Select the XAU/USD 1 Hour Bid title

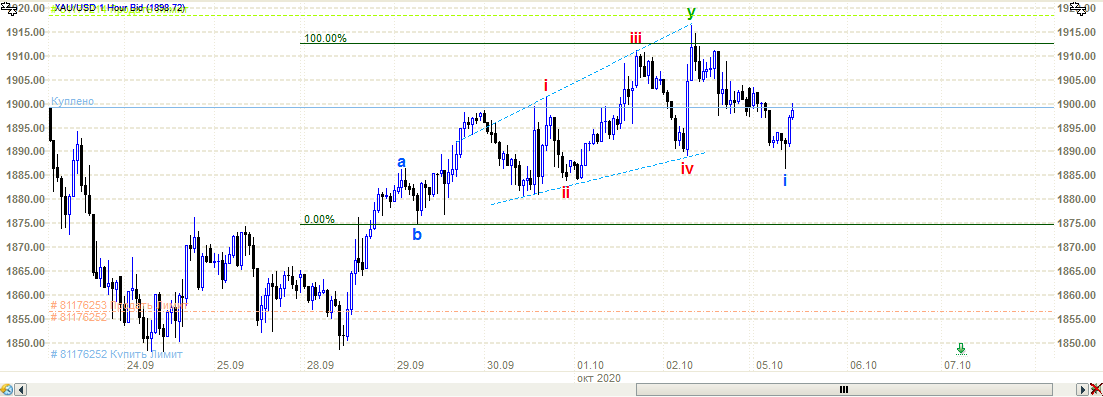click(x=119, y=7)
